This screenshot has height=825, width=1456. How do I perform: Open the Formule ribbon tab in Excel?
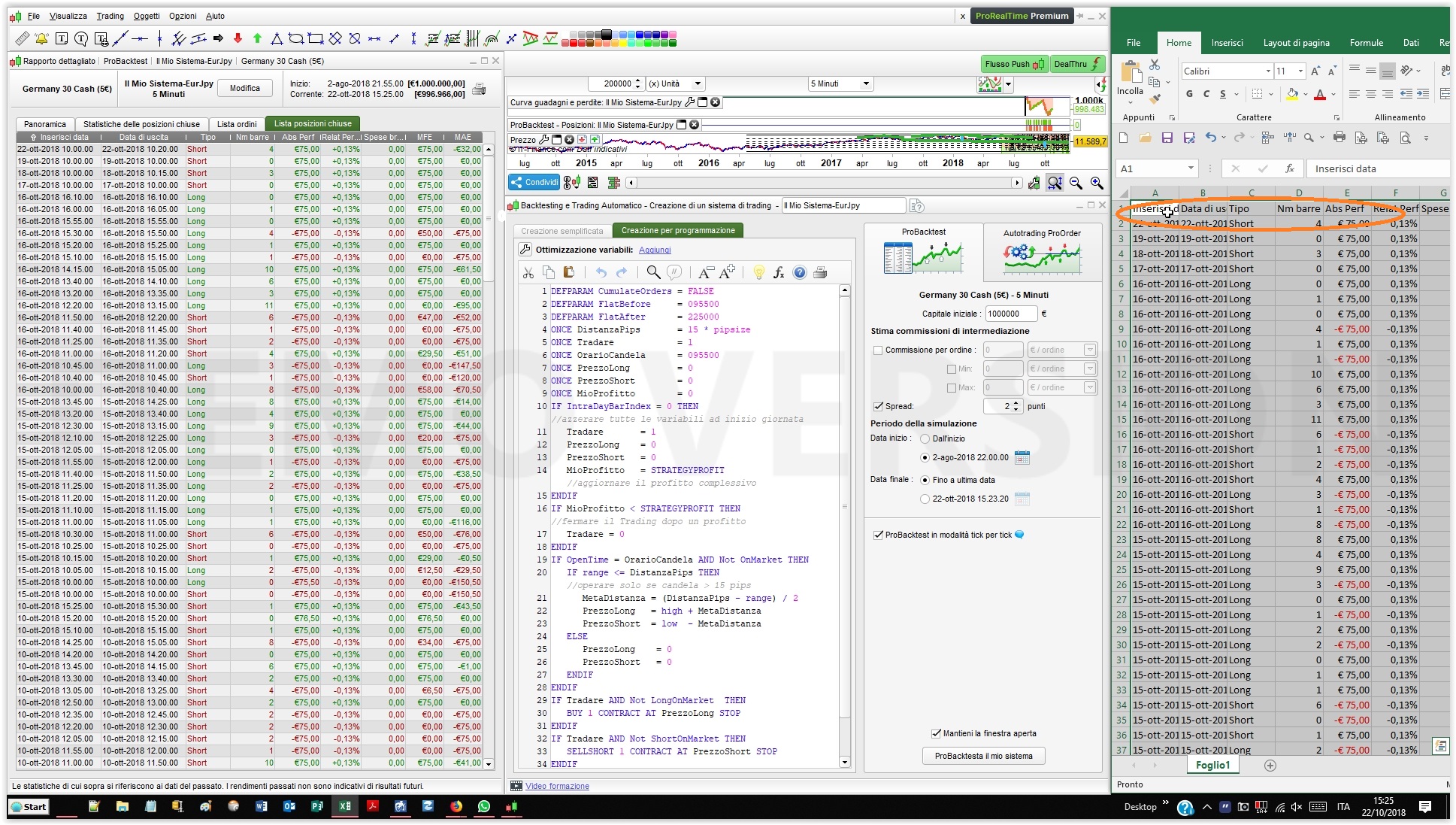click(1366, 42)
